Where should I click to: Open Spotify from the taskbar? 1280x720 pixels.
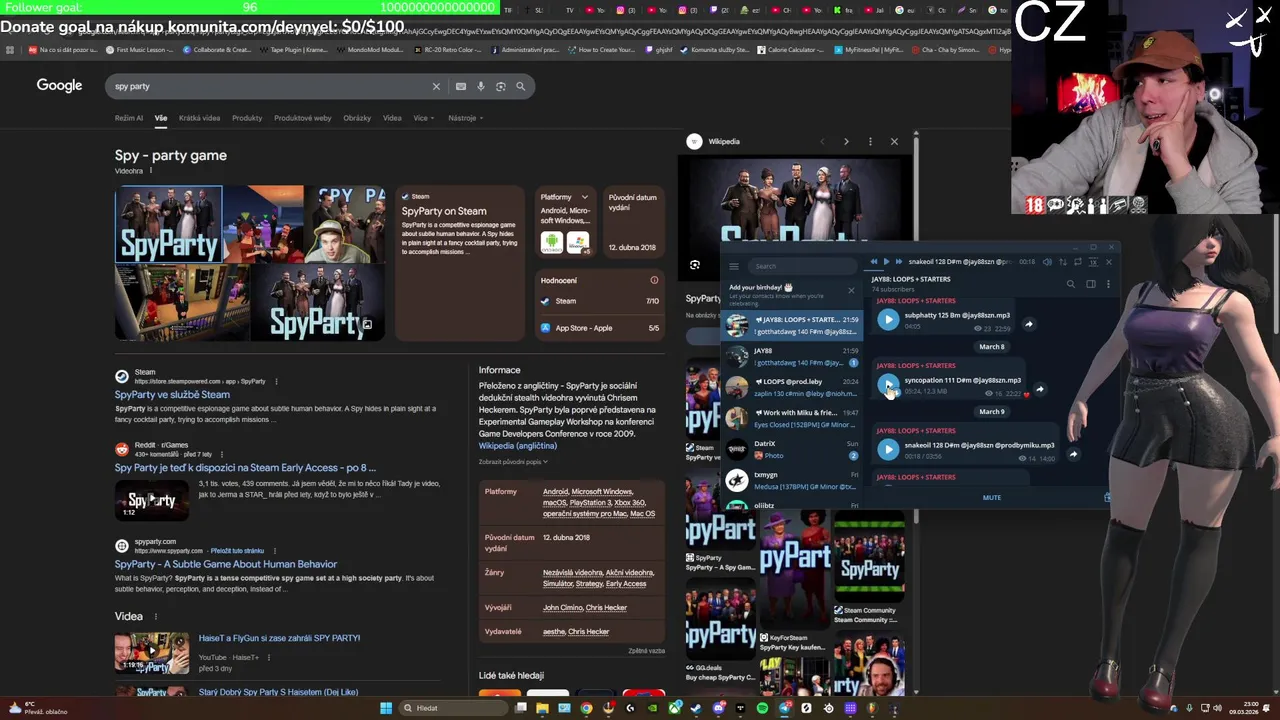[x=763, y=708]
